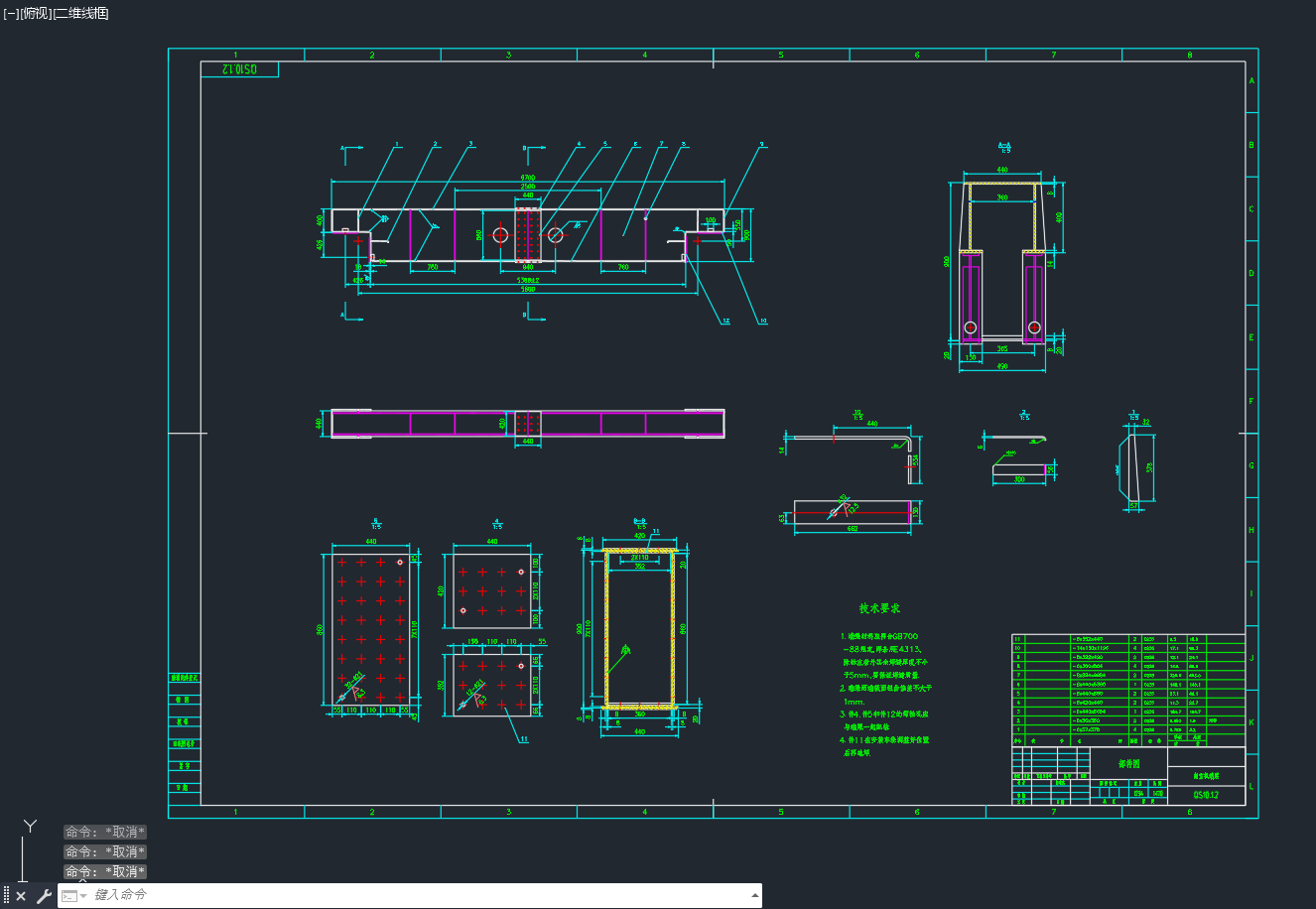The width and height of the screenshot is (1316, 909).
Task: Select zone letter A on the border
Action: [1251, 80]
